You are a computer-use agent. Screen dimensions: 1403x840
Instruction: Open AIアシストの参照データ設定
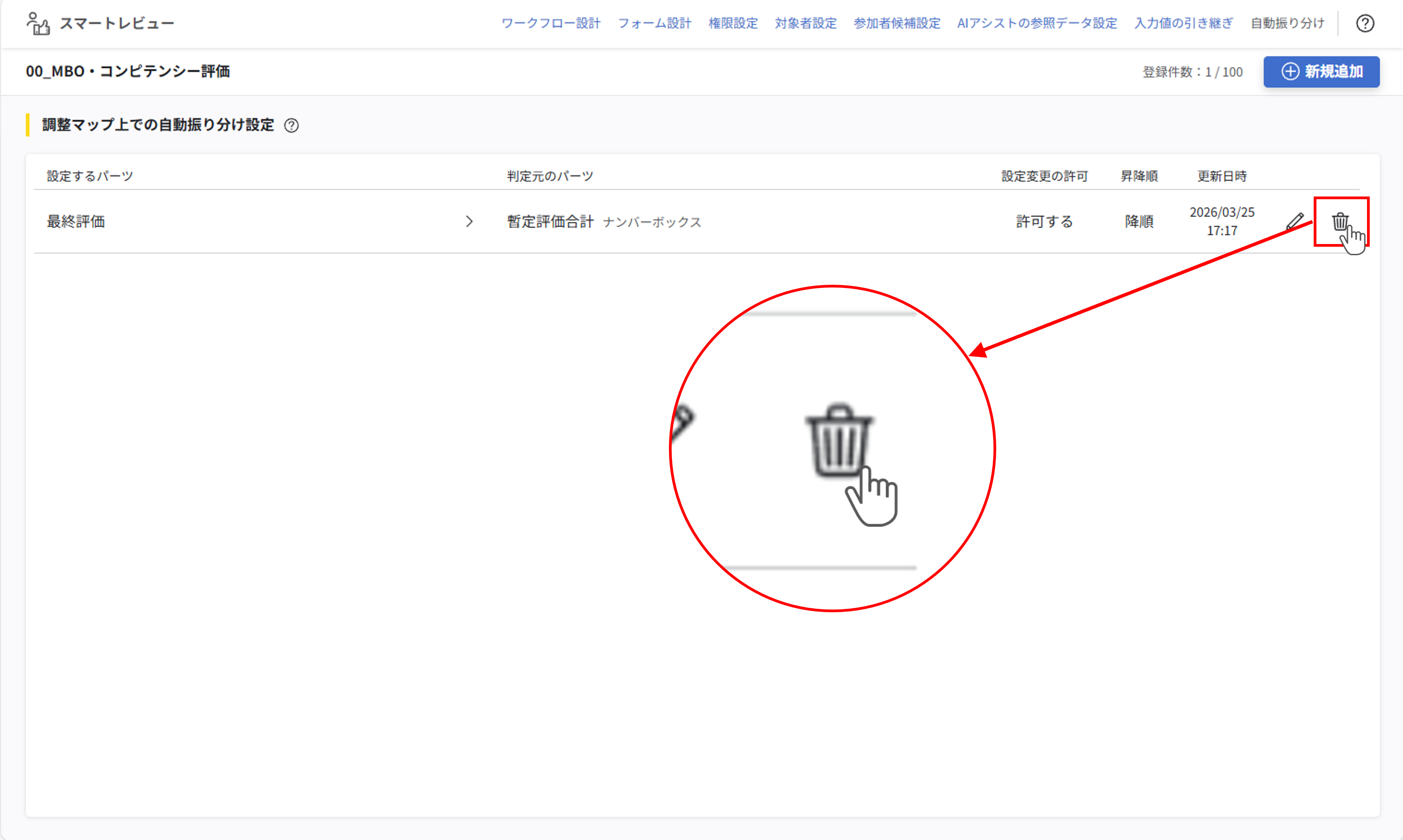pyautogui.click(x=1037, y=23)
